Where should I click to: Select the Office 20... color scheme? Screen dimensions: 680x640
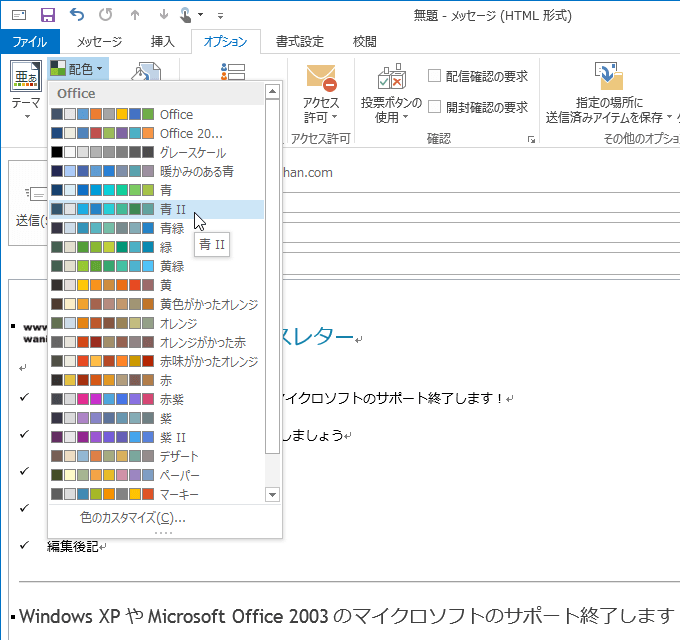point(157,134)
